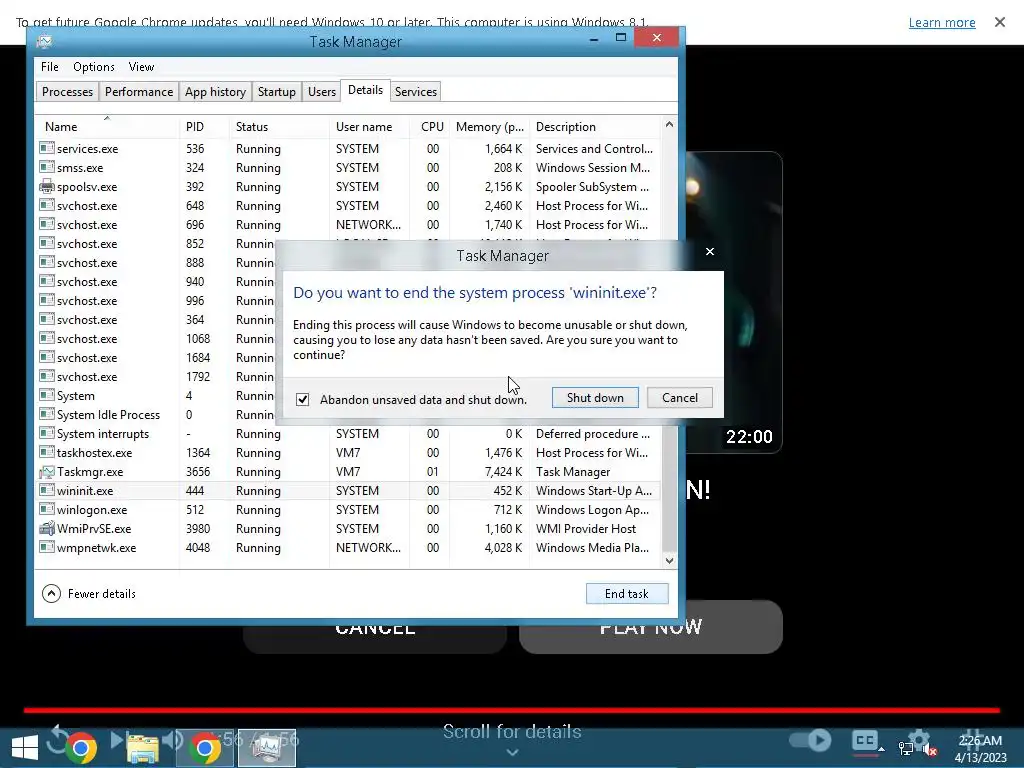Click the chevron under Scroll for details
The image size is (1024, 768).
pos(513,752)
